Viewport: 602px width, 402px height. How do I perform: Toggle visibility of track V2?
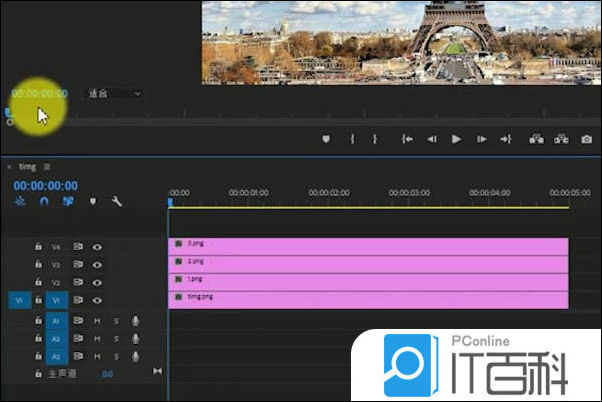pyautogui.click(x=98, y=282)
